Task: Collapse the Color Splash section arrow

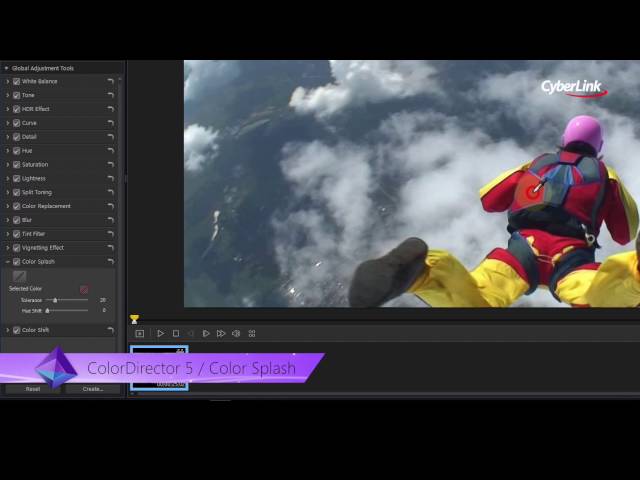Action: click(x=7, y=262)
